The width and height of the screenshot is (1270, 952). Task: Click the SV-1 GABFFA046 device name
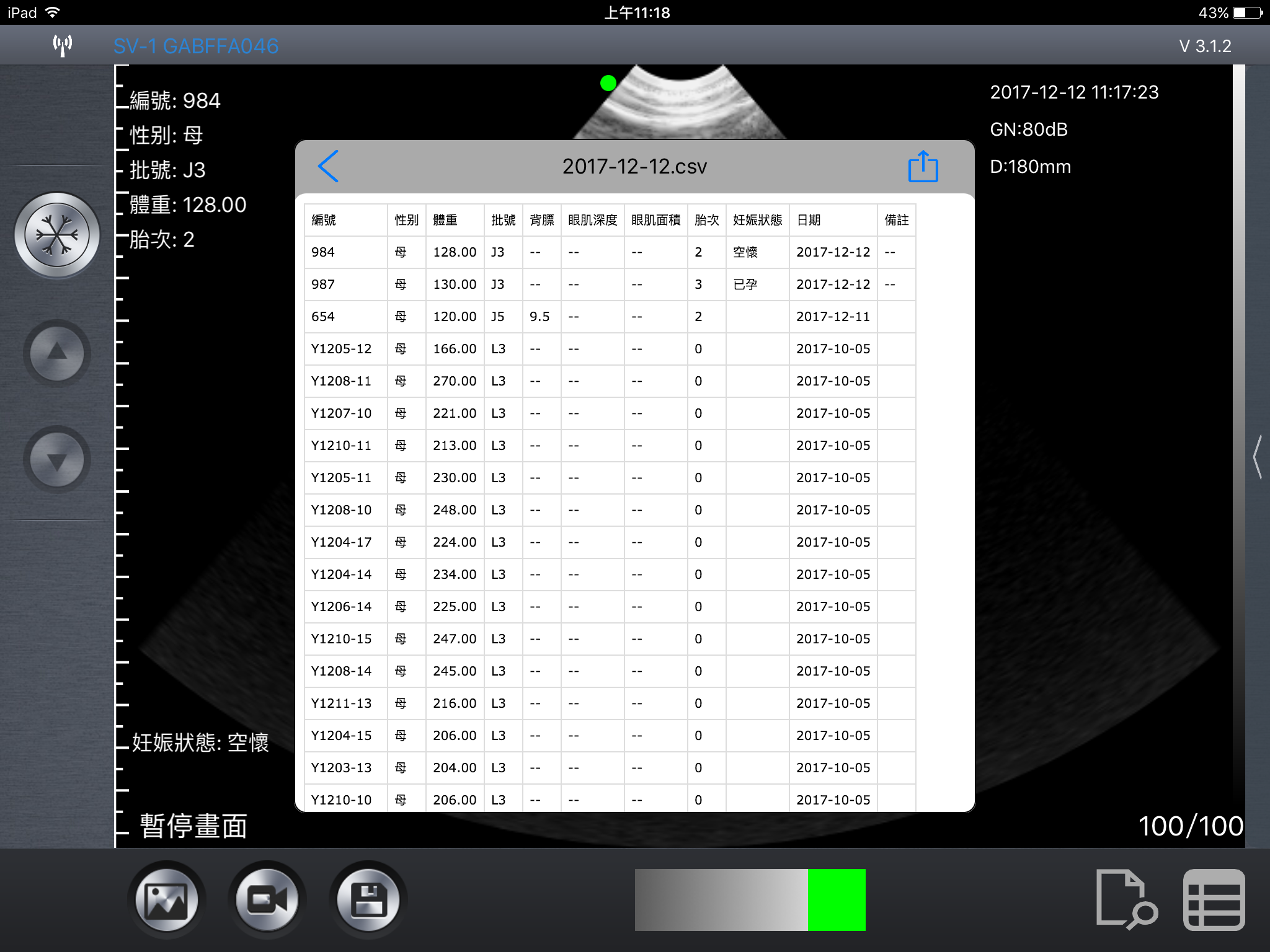[196, 46]
